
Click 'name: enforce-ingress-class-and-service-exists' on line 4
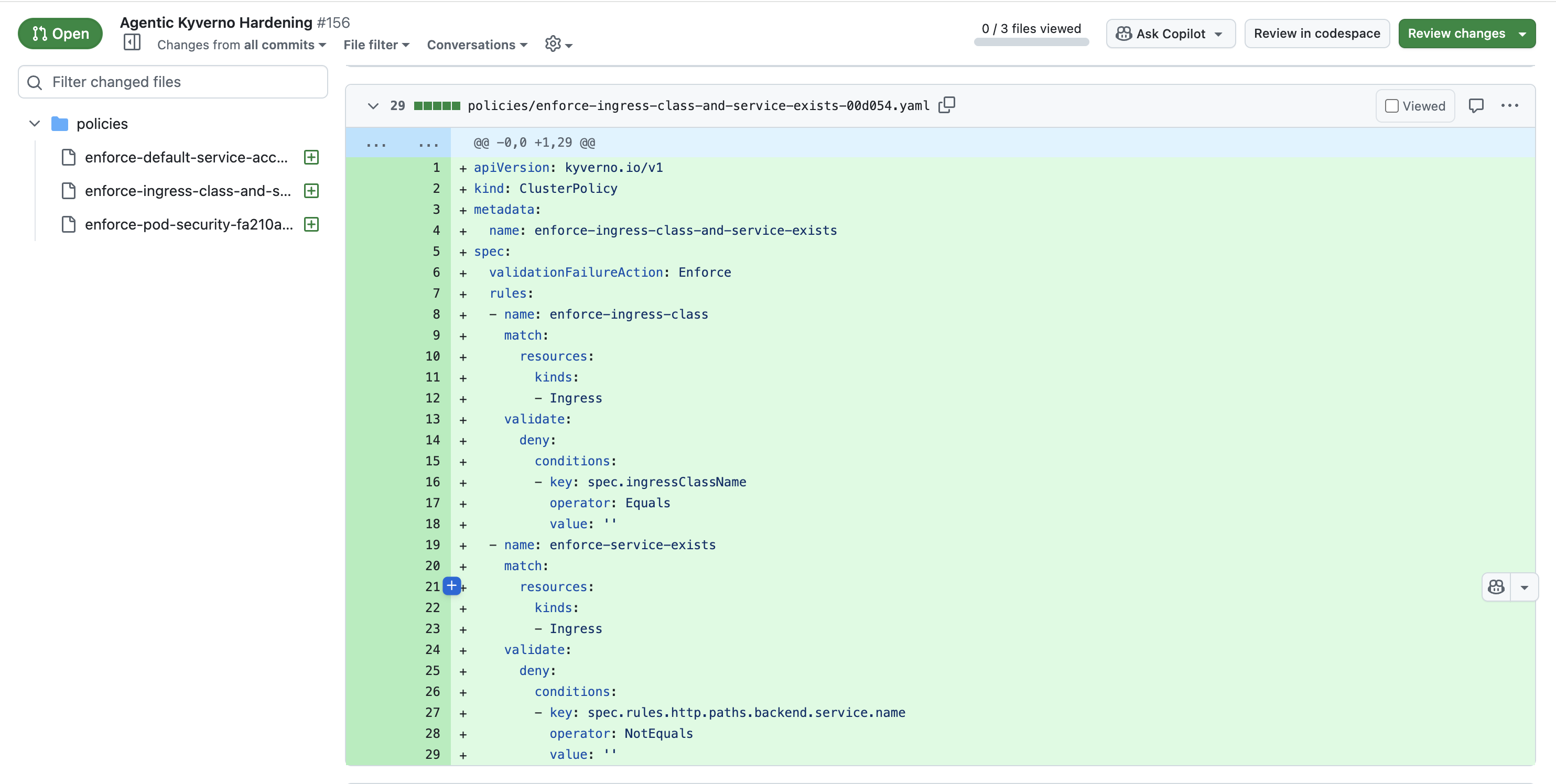click(x=663, y=231)
